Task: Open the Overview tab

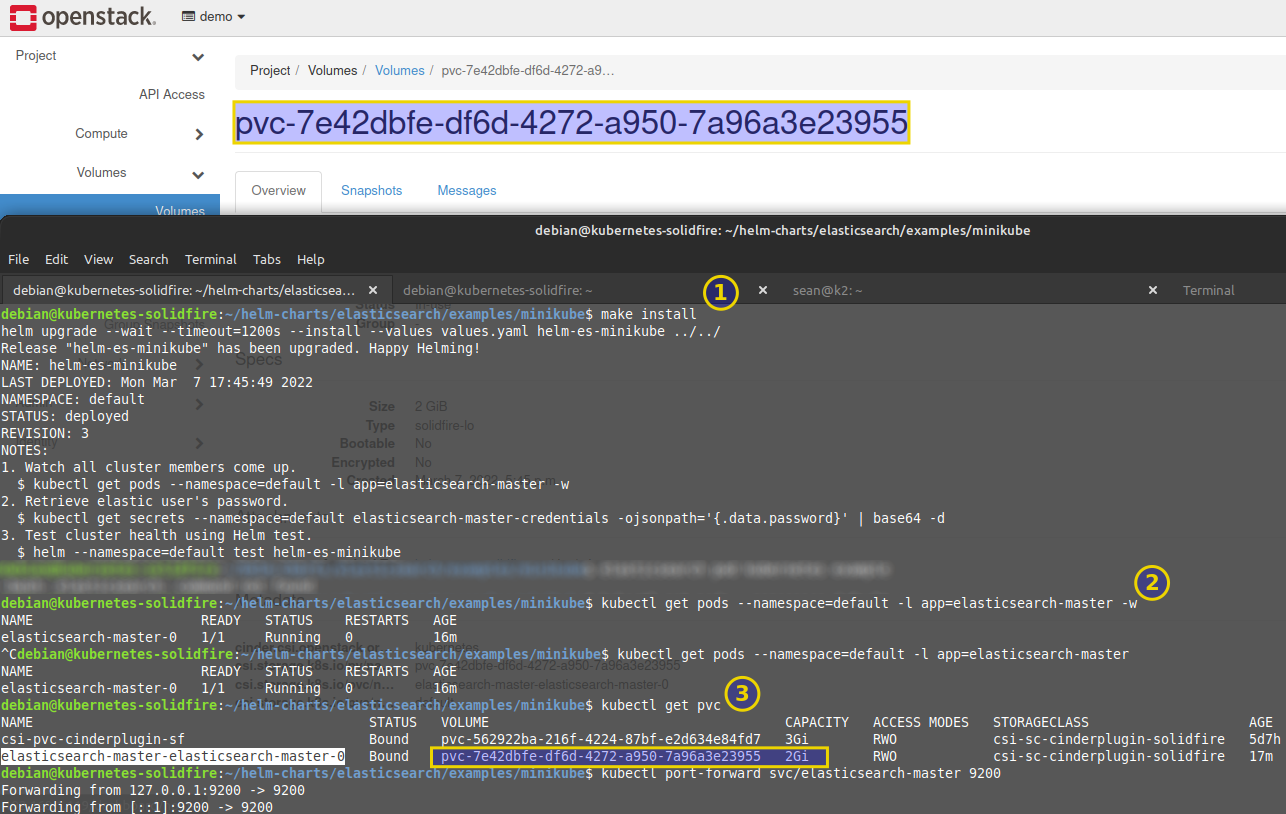Action: [x=278, y=191]
